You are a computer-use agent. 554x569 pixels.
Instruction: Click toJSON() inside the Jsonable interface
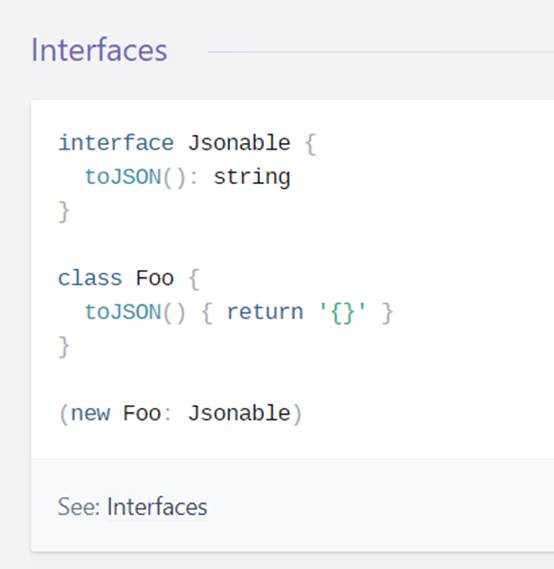pos(135,177)
